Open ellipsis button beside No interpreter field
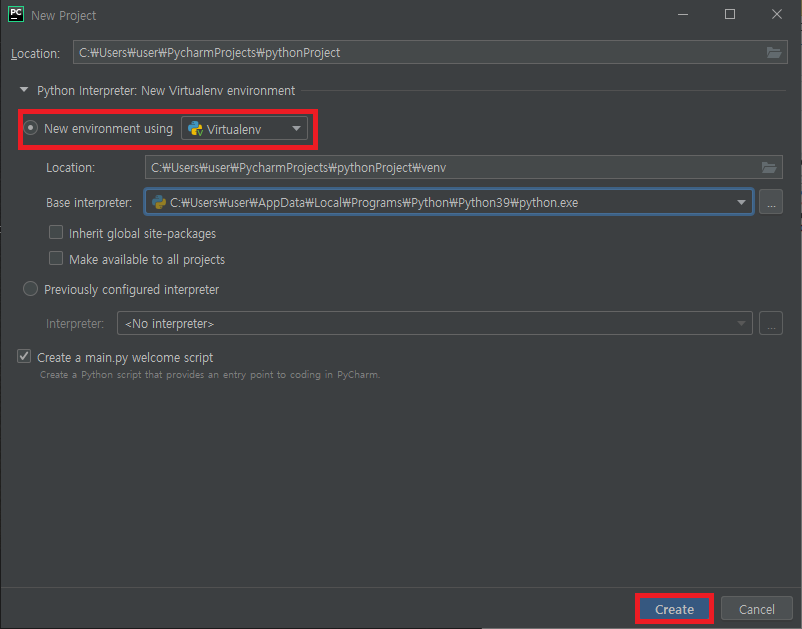This screenshot has width=802, height=629. pyautogui.click(x=771, y=323)
